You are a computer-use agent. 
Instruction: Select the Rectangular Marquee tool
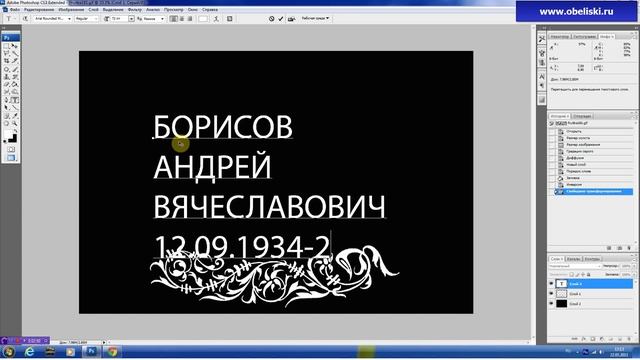pos(7,46)
